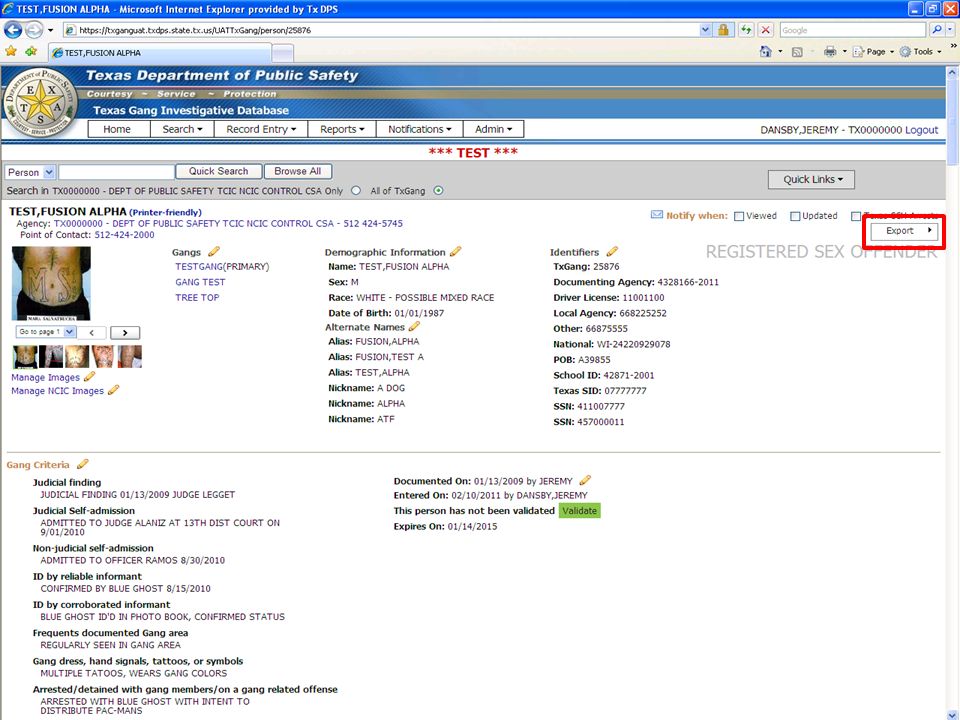Show previous image with left arrow button
Image resolution: width=960 pixels, height=720 pixels.
click(x=92, y=332)
